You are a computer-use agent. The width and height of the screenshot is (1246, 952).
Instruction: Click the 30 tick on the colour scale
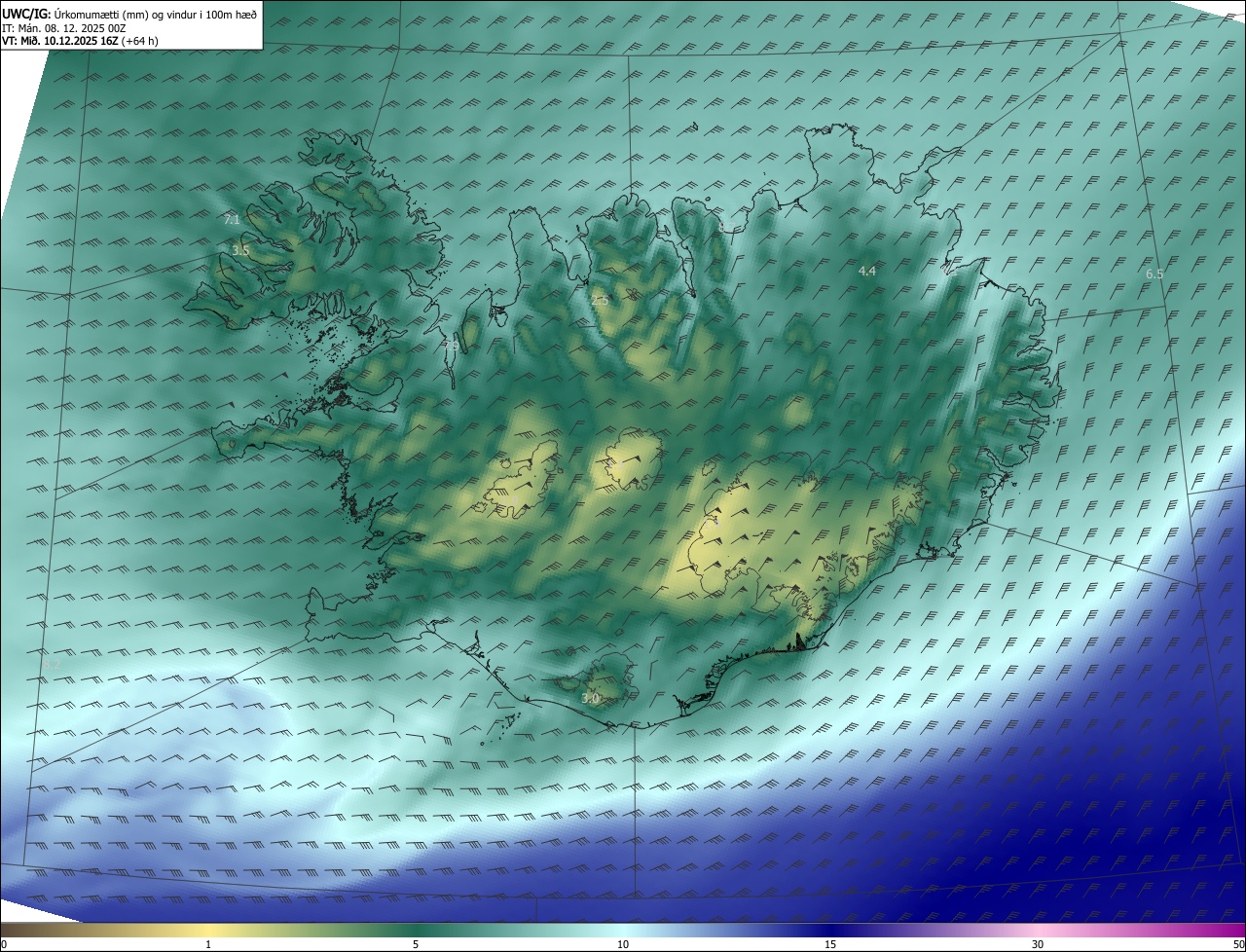1038,944
